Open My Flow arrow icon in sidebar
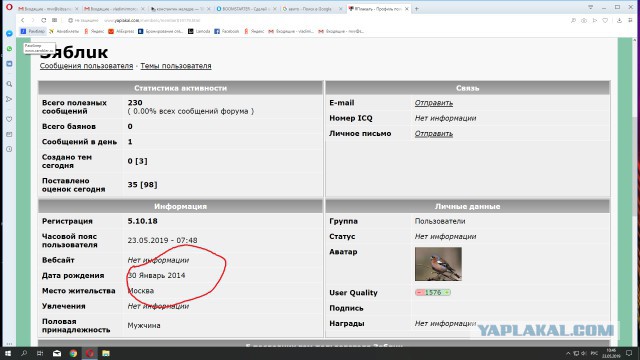 [x=9, y=99]
